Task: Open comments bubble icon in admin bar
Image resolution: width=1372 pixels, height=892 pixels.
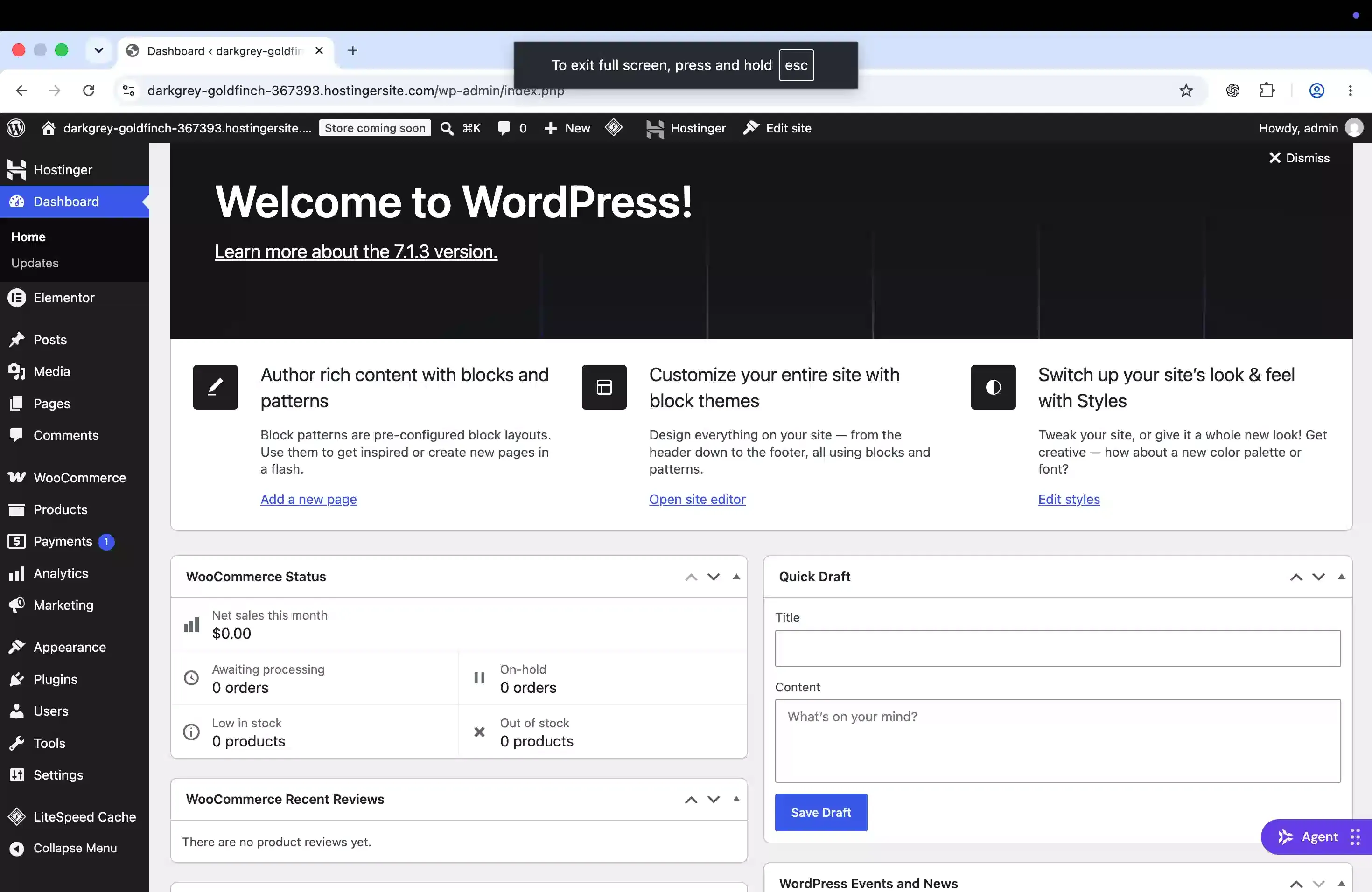Action: (x=504, y=128)
